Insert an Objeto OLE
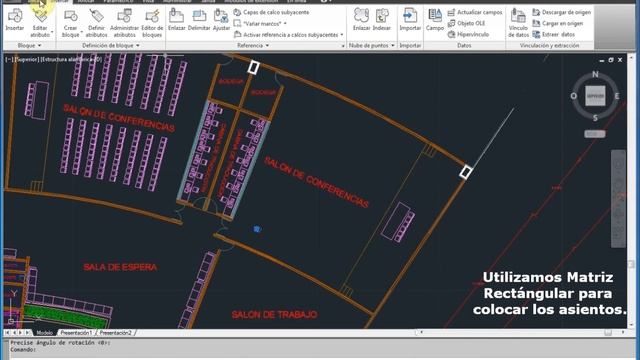Viewport: 640px width, 360px height. pos(467,23)
